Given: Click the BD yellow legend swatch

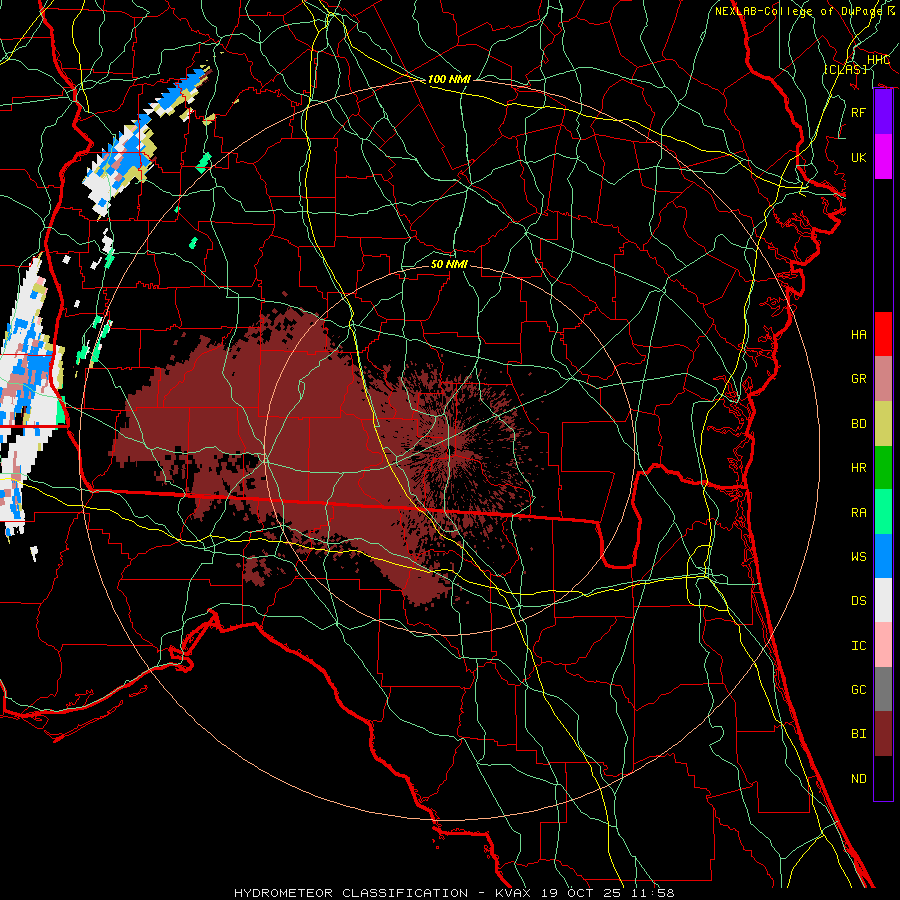Looking at the screenshot, I should tap(883, 424).
